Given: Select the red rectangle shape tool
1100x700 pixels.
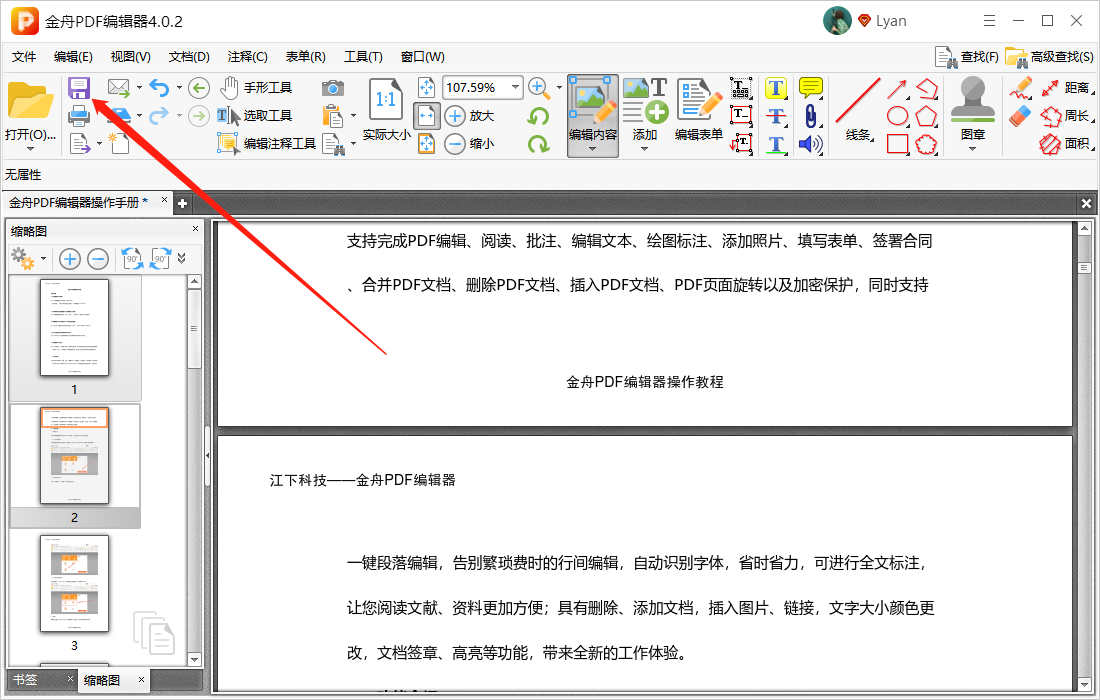Looking at the screenshot, I should pyautogui.click(x=898, y=144).
